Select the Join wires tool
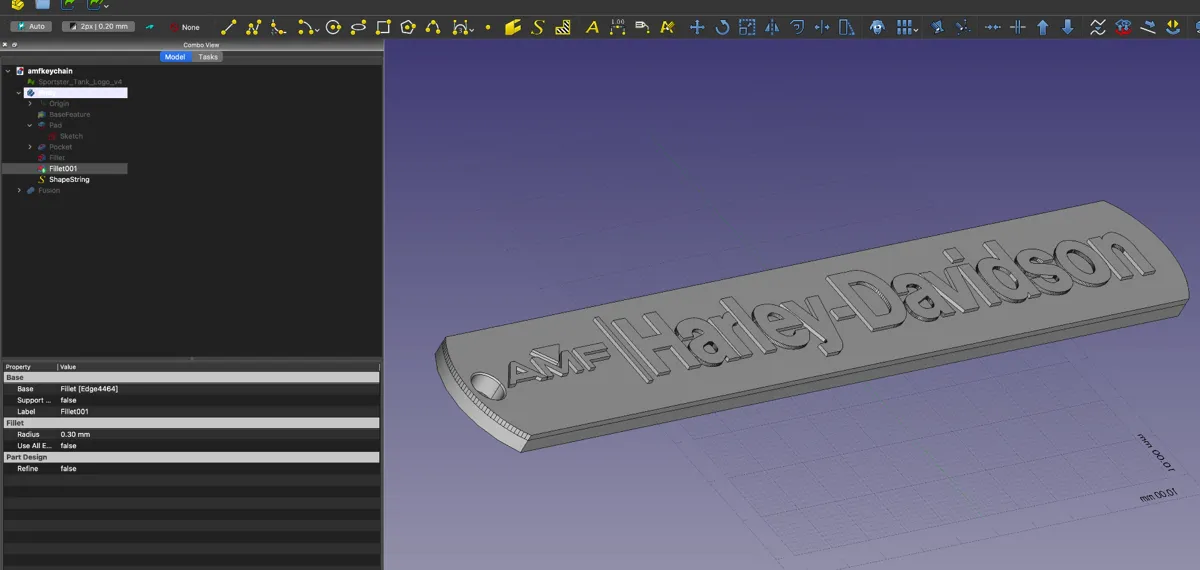The image size is (1200, 570). pyautogui.click(x=993, y=28)
